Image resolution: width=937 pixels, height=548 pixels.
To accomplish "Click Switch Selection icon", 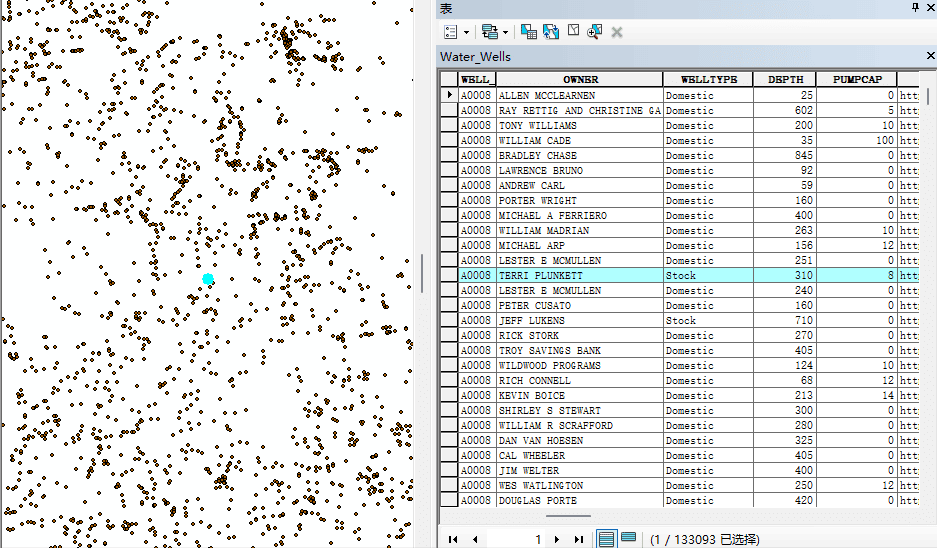I will [x=551, y=32].
